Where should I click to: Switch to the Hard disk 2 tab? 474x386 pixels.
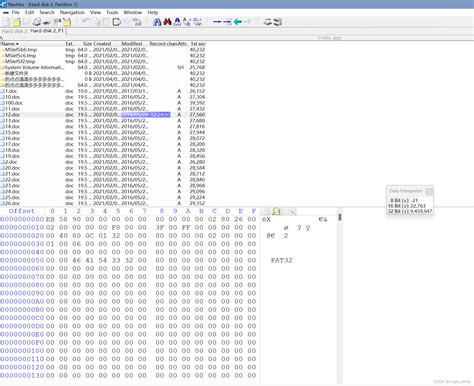(14, 31)
